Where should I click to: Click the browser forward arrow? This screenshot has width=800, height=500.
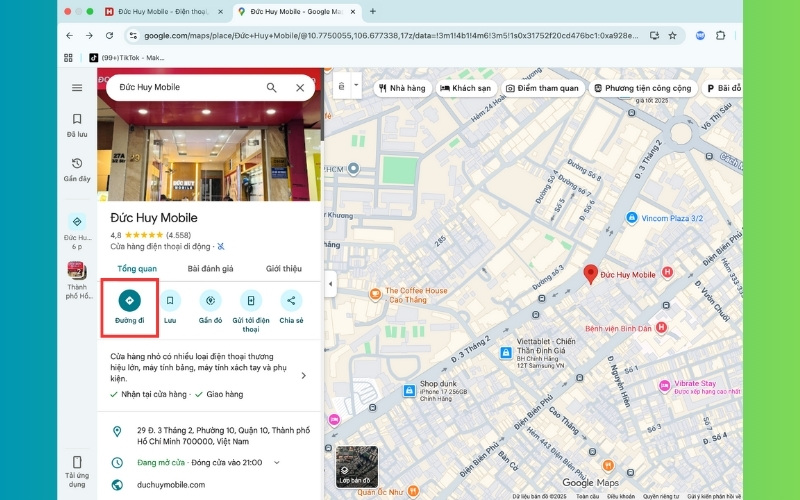tap(89, 35)
